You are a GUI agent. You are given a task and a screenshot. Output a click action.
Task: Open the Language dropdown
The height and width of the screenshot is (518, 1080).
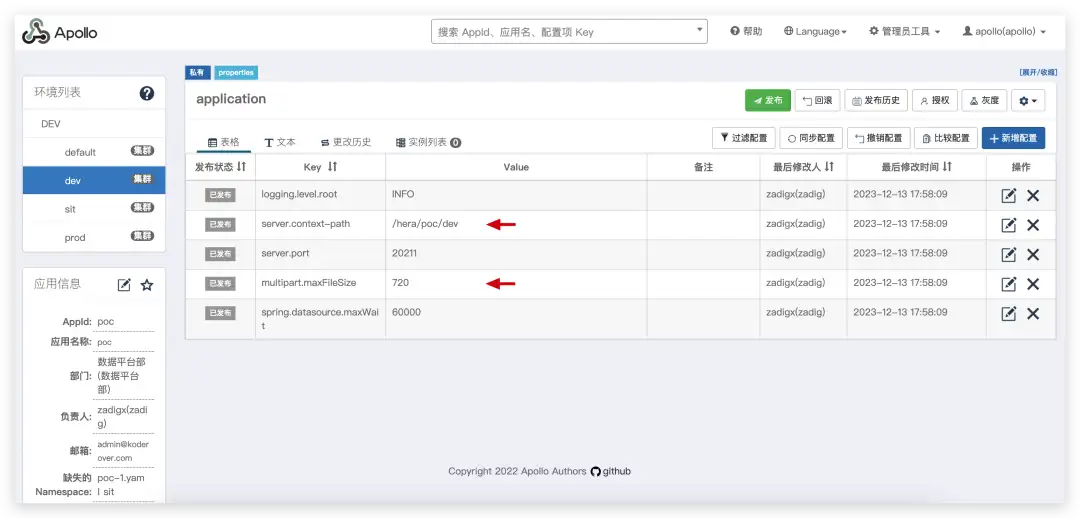click(816, 32)
